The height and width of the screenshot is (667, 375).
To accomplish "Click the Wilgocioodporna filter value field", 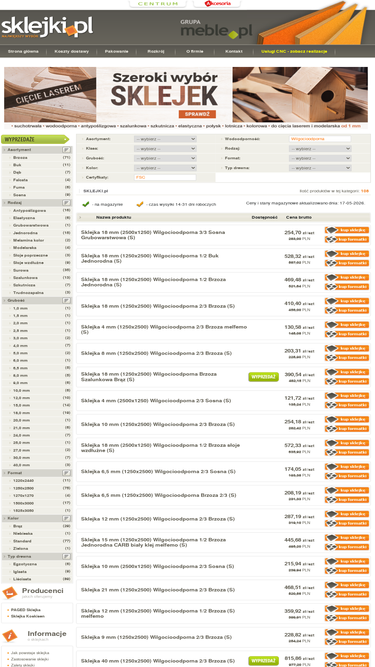I will pyautogui.click(x=320, y=139).
